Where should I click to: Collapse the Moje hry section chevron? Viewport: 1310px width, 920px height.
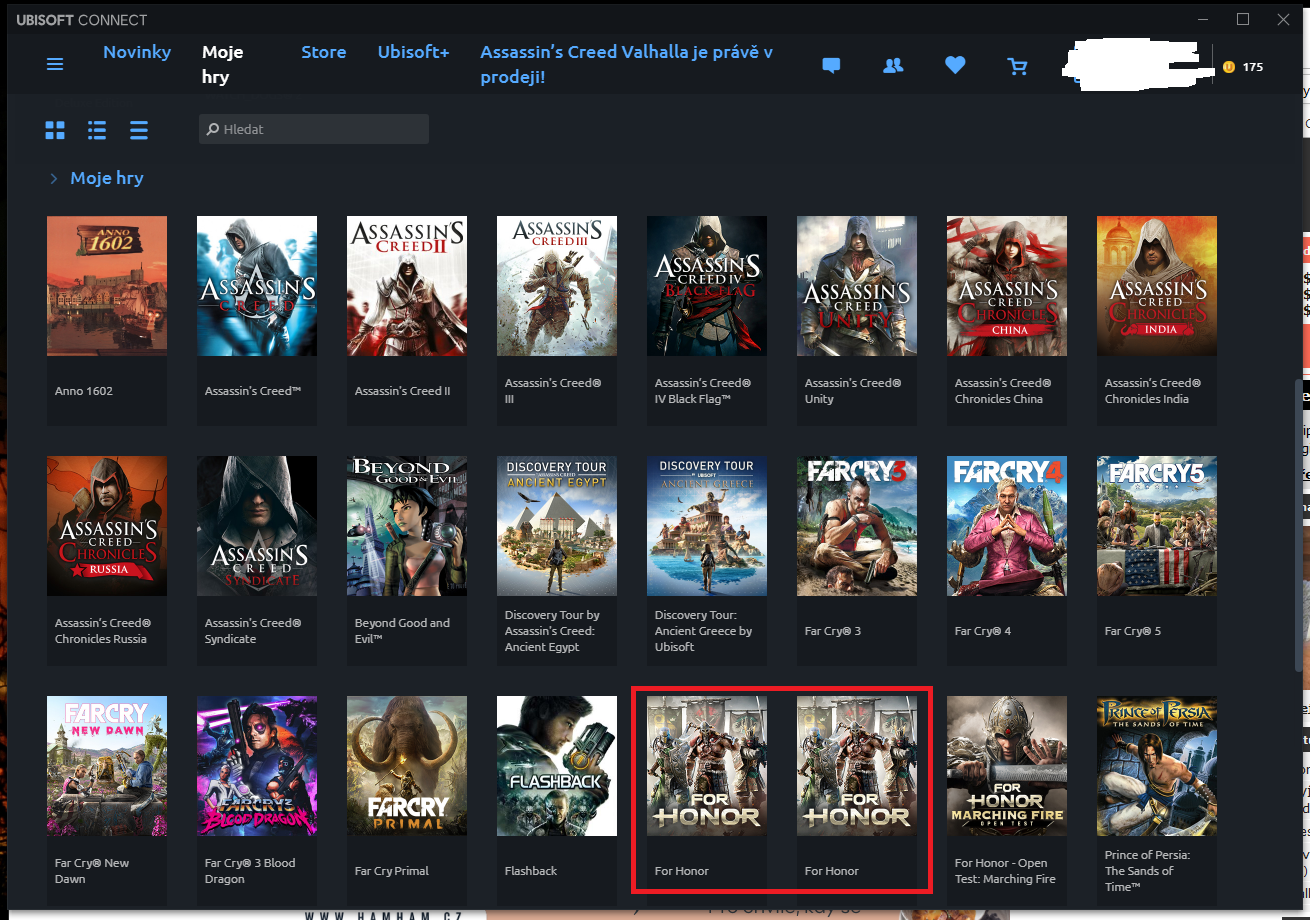[x=54, y=179]
